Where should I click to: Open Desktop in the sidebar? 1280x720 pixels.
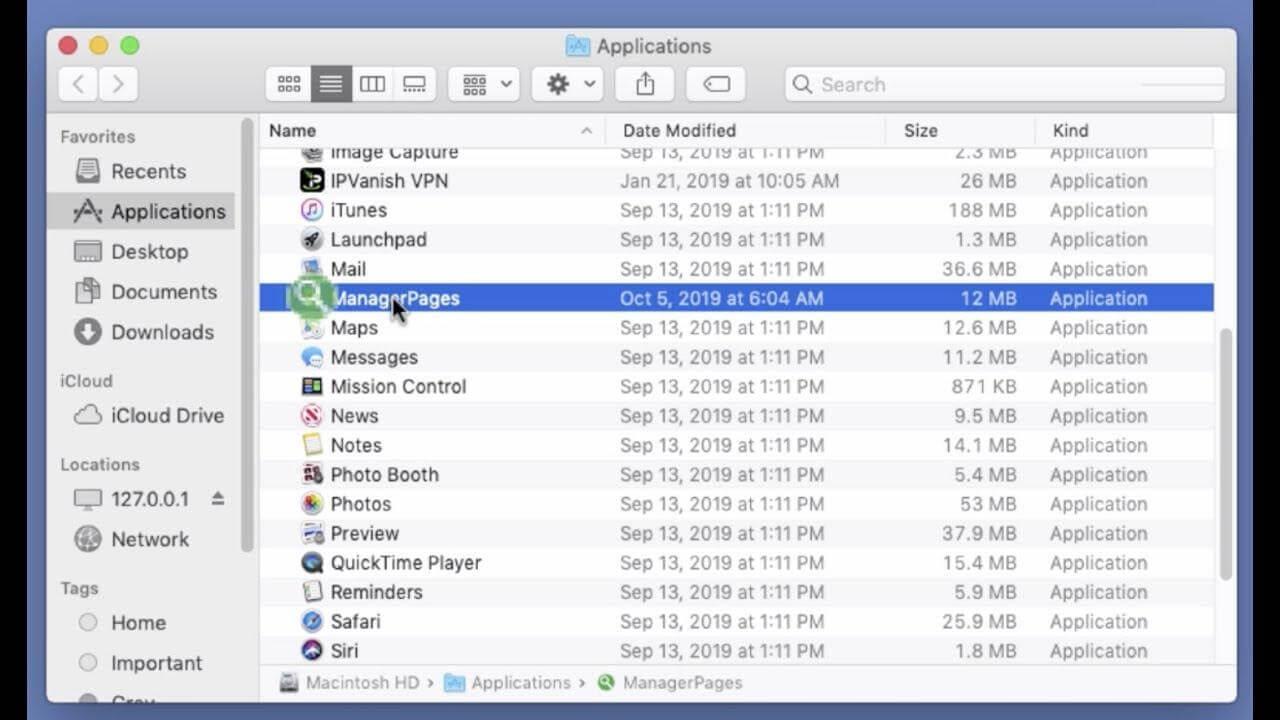tap(140, 252)
